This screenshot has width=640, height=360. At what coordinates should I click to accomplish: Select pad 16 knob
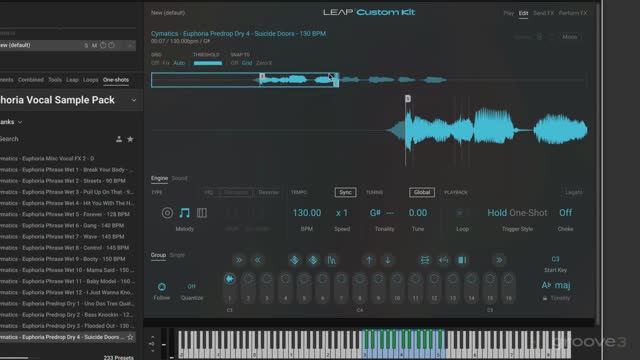pyautogui.click(x=508, y=279)
